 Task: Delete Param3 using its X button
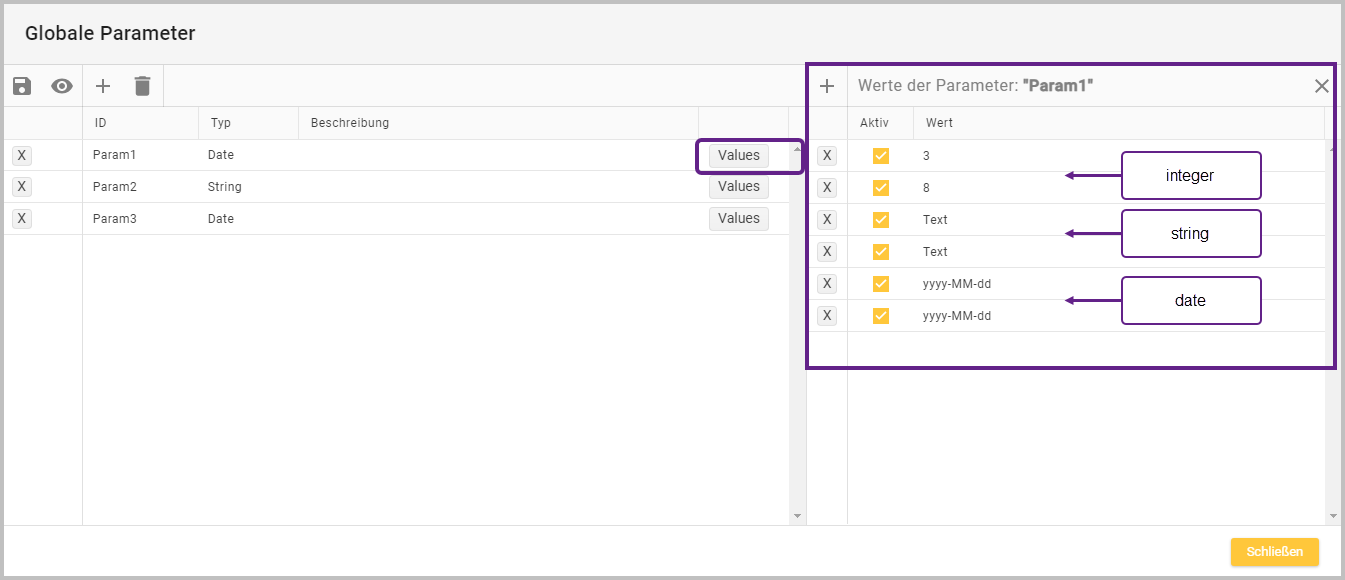[22, 219]
